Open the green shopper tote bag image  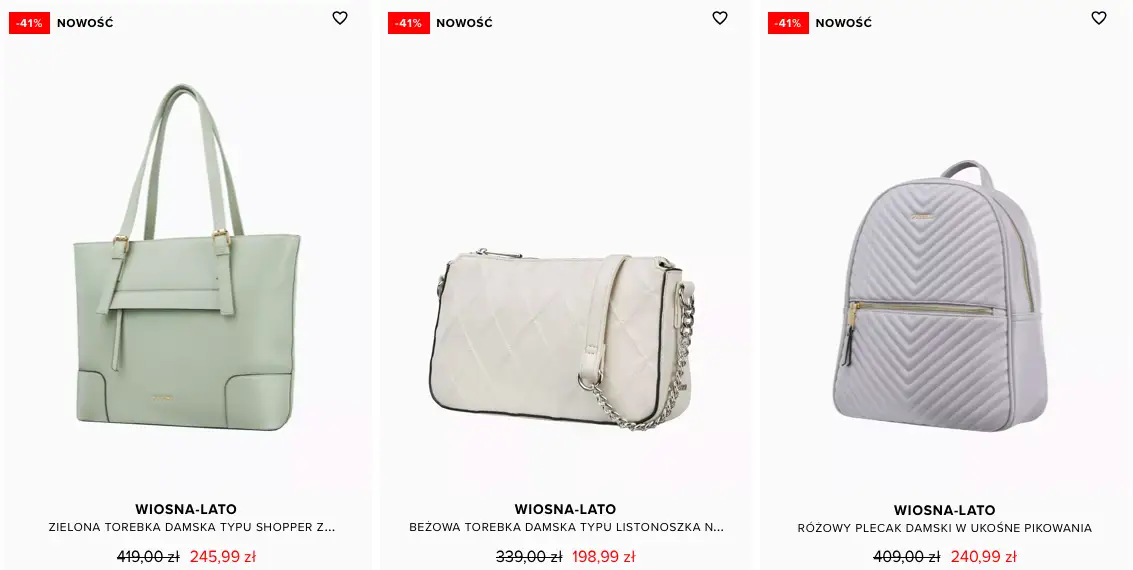187,258
